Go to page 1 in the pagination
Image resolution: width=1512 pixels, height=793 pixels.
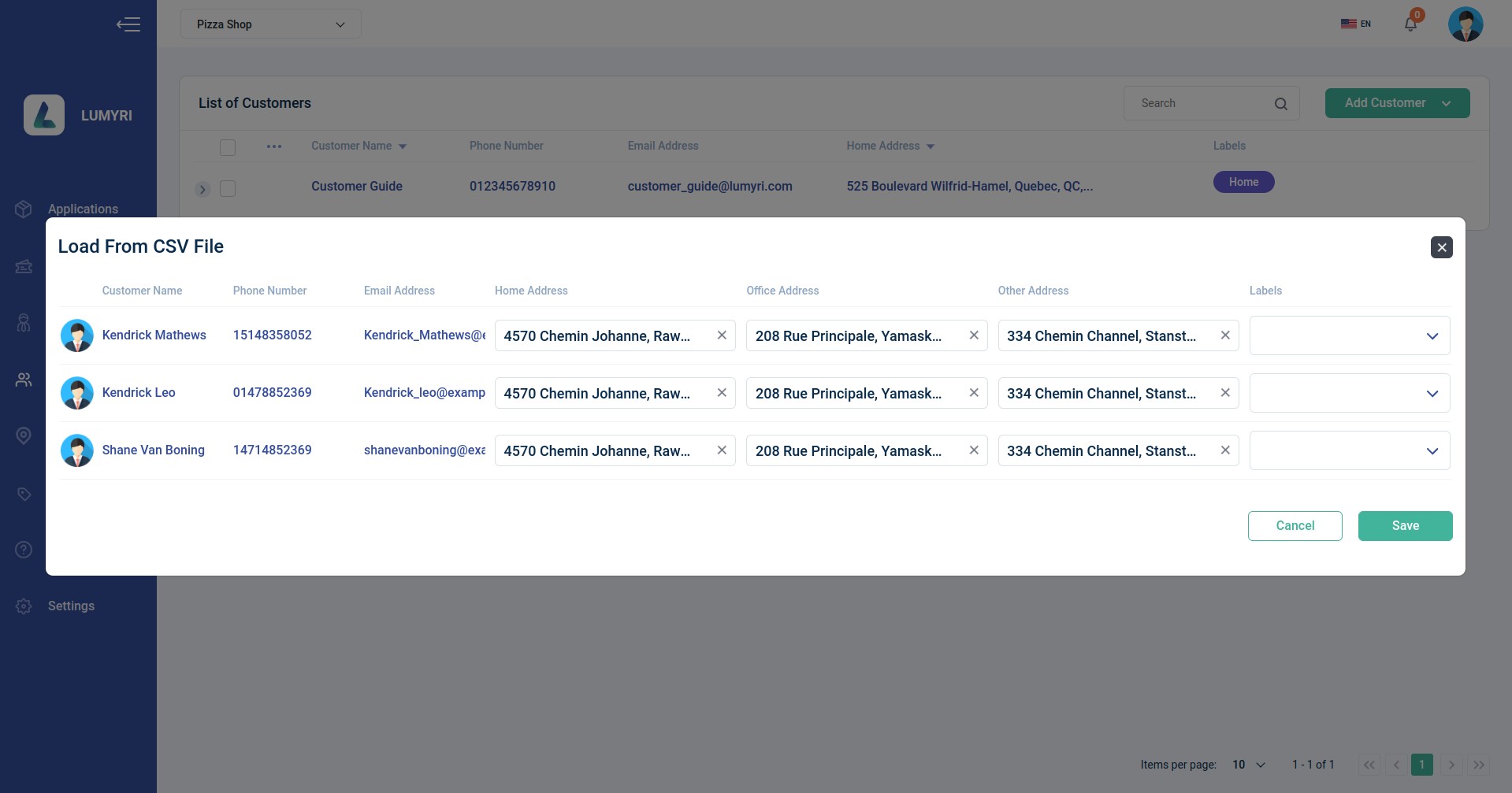point(1422,765)
